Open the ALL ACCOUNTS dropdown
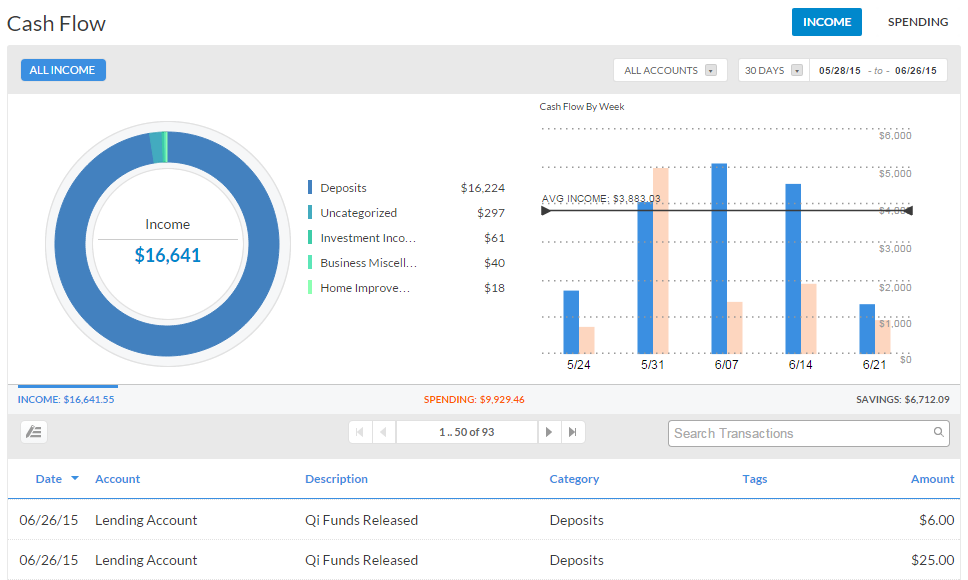This screenshot has height=580, width=968. (670, 70)
